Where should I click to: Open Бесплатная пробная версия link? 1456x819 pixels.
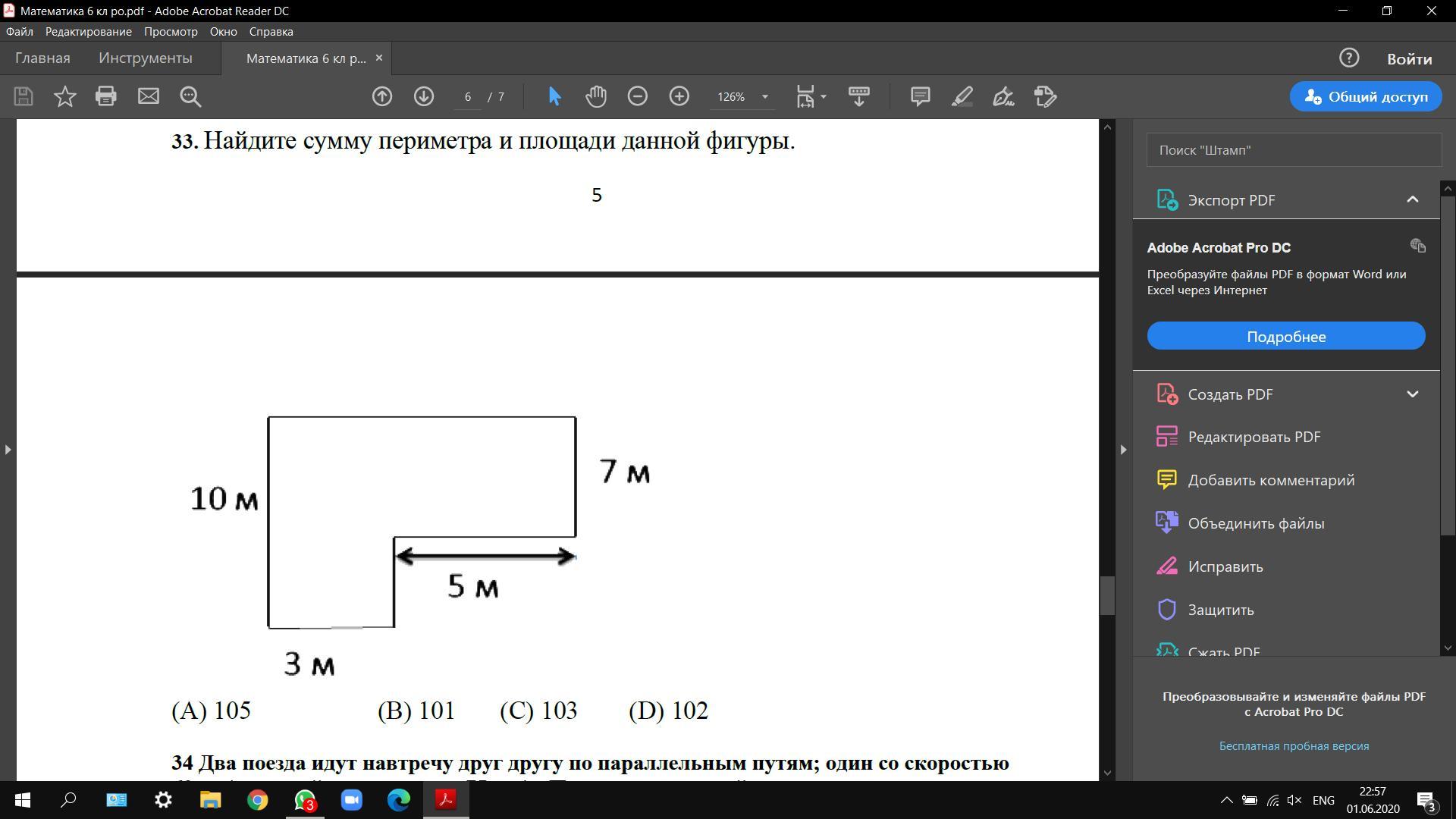point(1294,746)
